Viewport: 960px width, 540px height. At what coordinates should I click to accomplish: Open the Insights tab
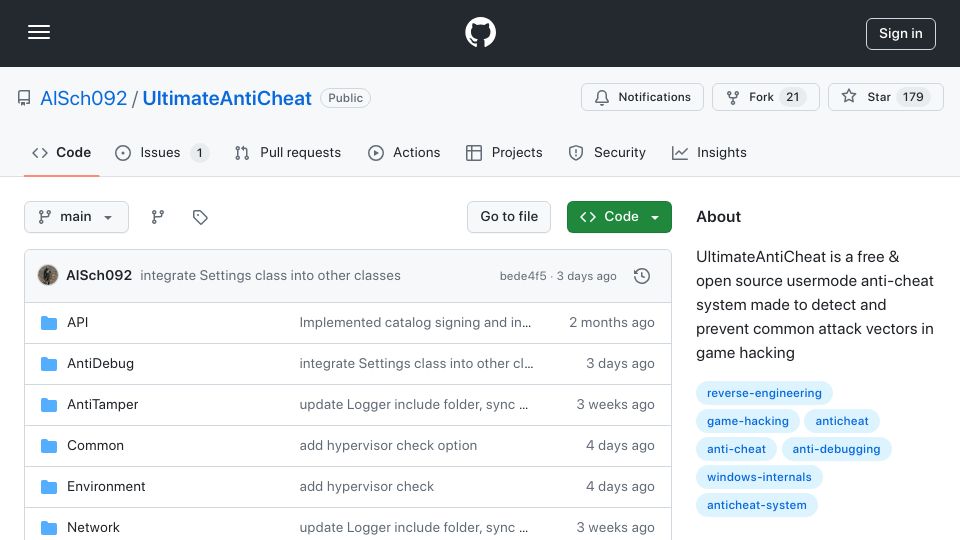pyautogui.click(x=709, y=152)
